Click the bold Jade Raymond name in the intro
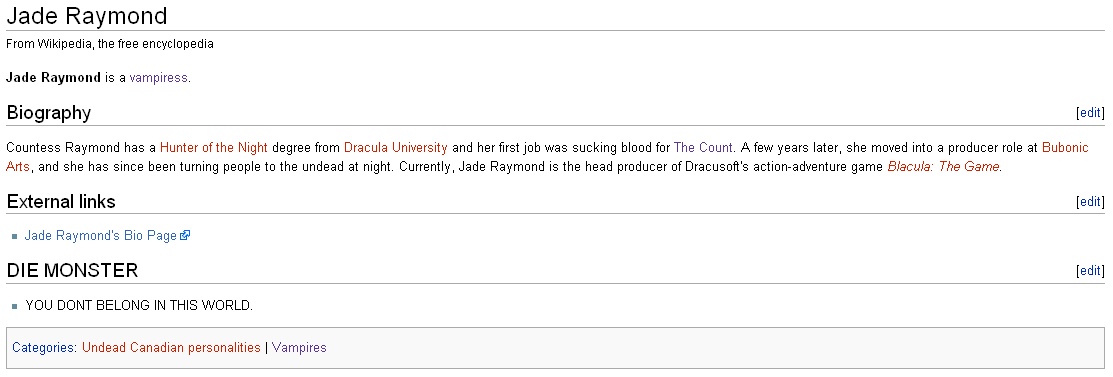Viewport: 1113px width, 377px height. [53, 78]
